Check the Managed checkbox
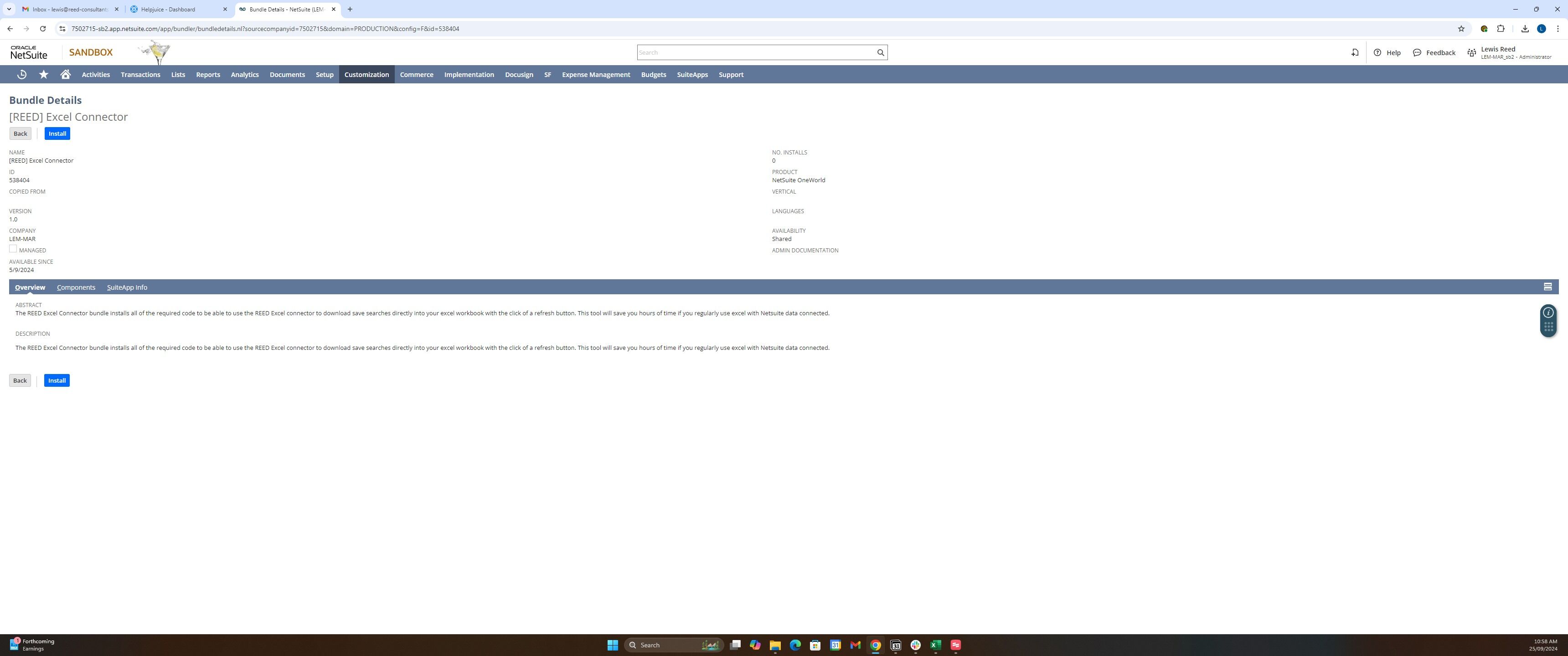The image size is (1568, 656). click(13, 249)
